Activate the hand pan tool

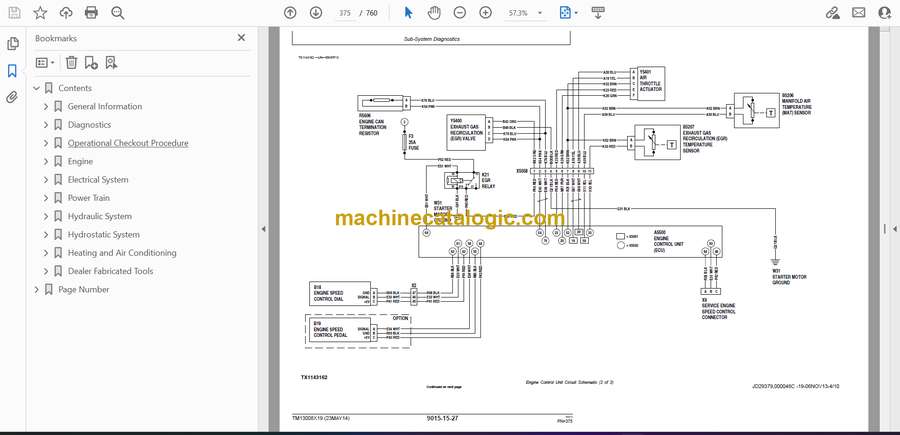435,13
